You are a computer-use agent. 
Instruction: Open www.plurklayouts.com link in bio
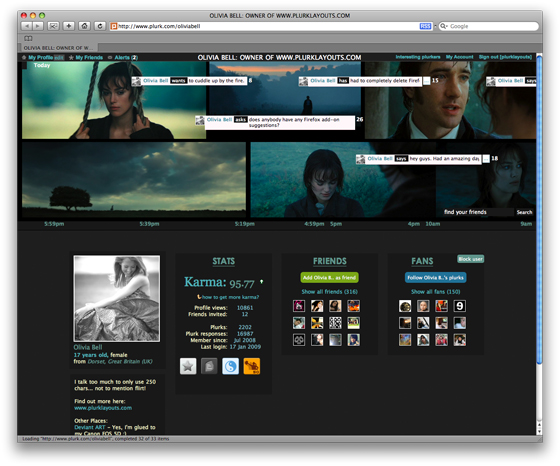[103, 408]
